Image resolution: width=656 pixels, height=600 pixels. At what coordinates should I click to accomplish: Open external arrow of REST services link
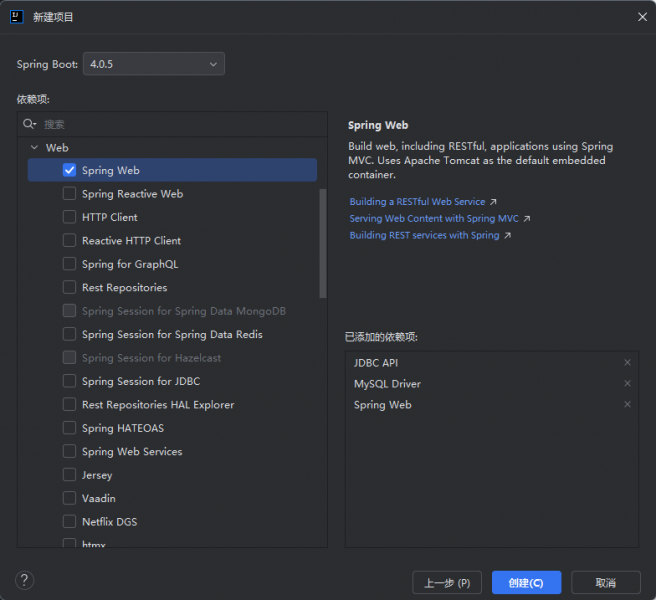[507, 236]
